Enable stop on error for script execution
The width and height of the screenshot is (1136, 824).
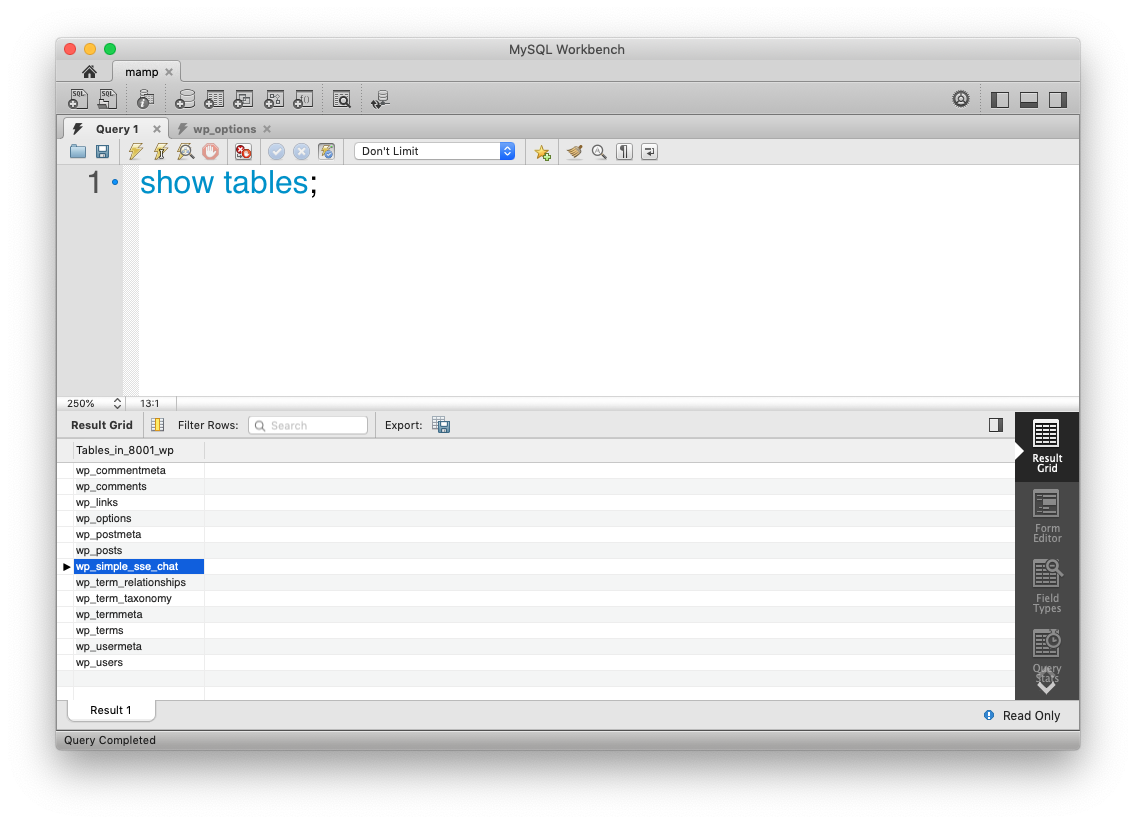point(243,151)
